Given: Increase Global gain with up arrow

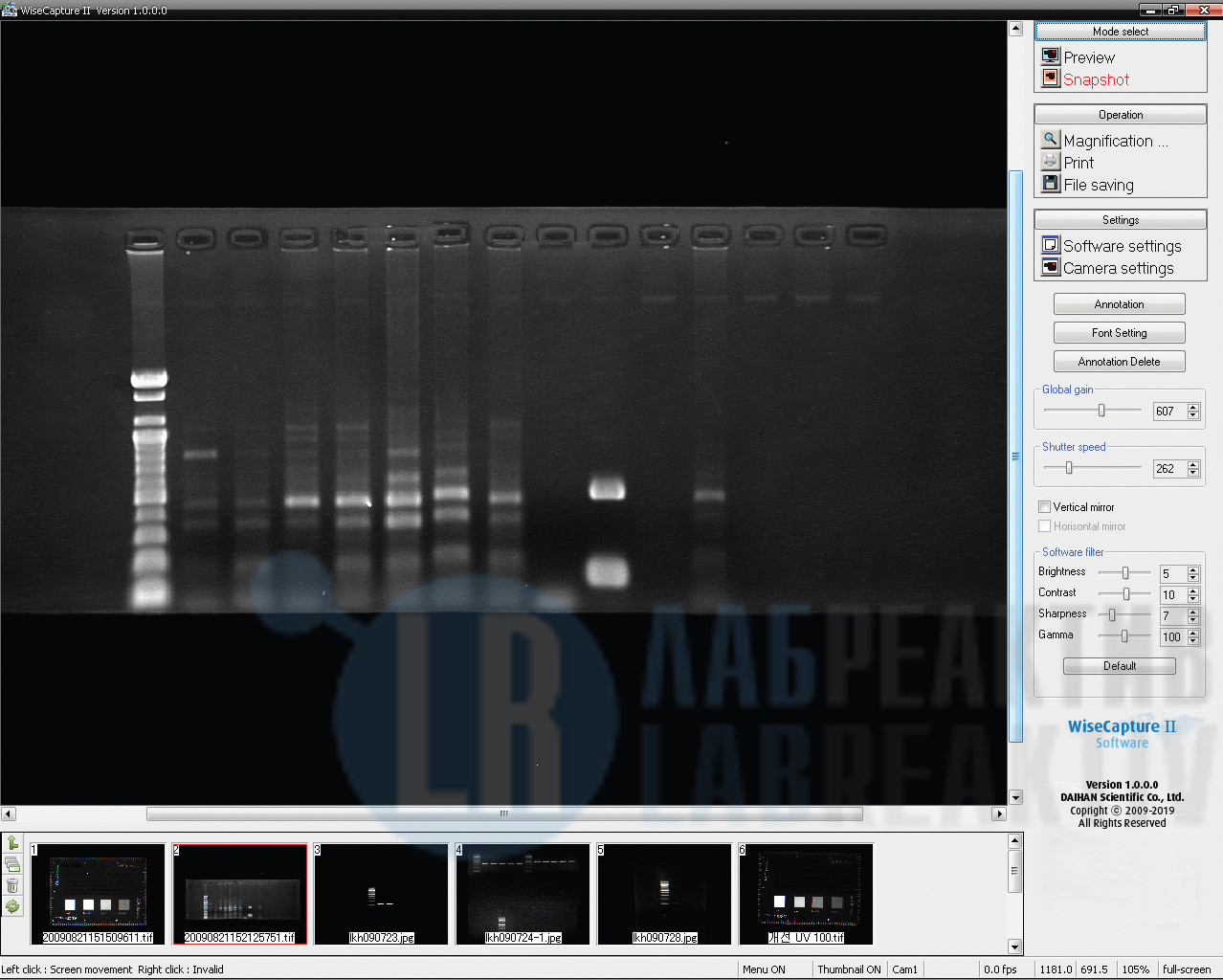Looking at the screenshot, I should [x=1193, y=407].
